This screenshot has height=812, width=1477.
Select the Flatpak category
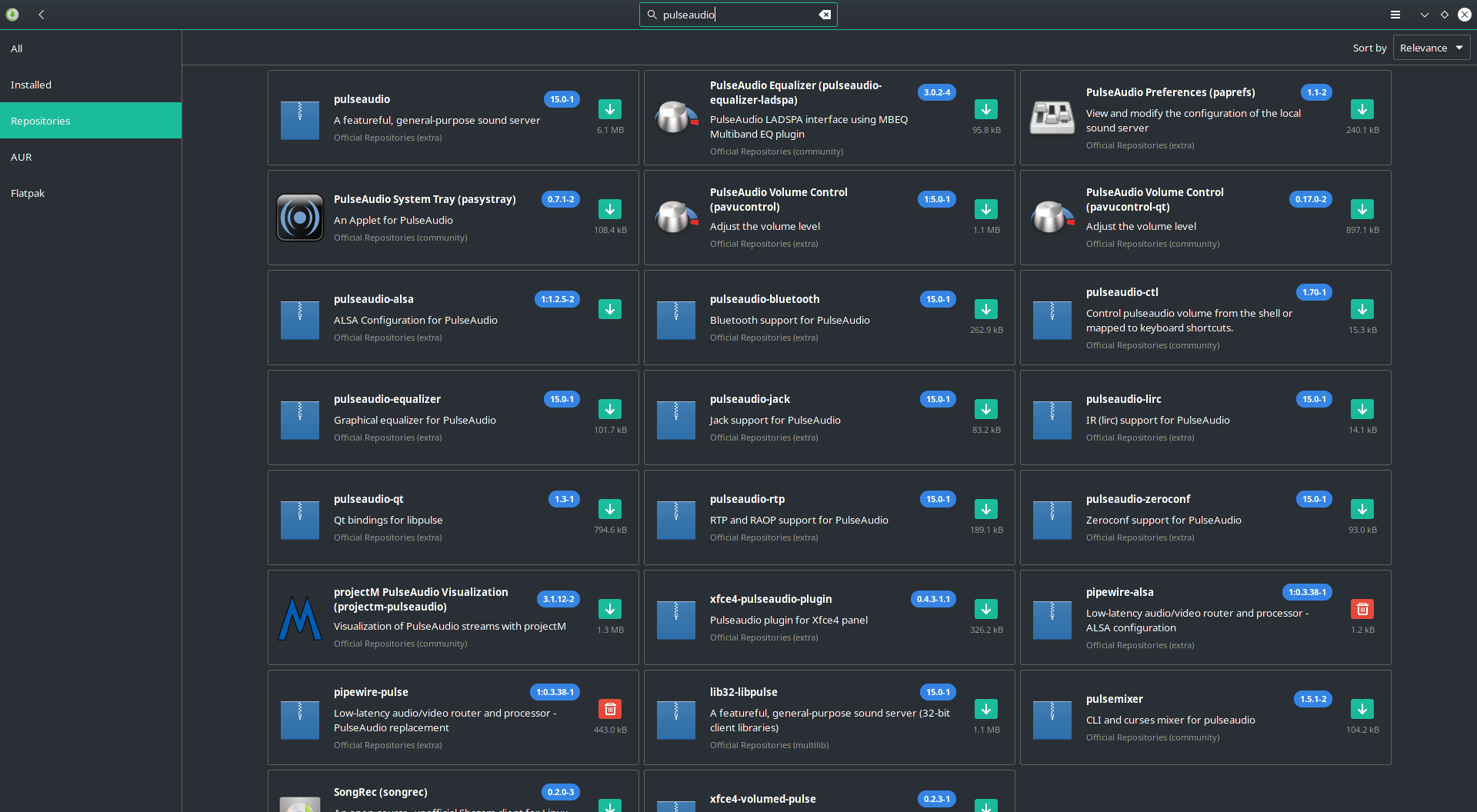[28, 193]
